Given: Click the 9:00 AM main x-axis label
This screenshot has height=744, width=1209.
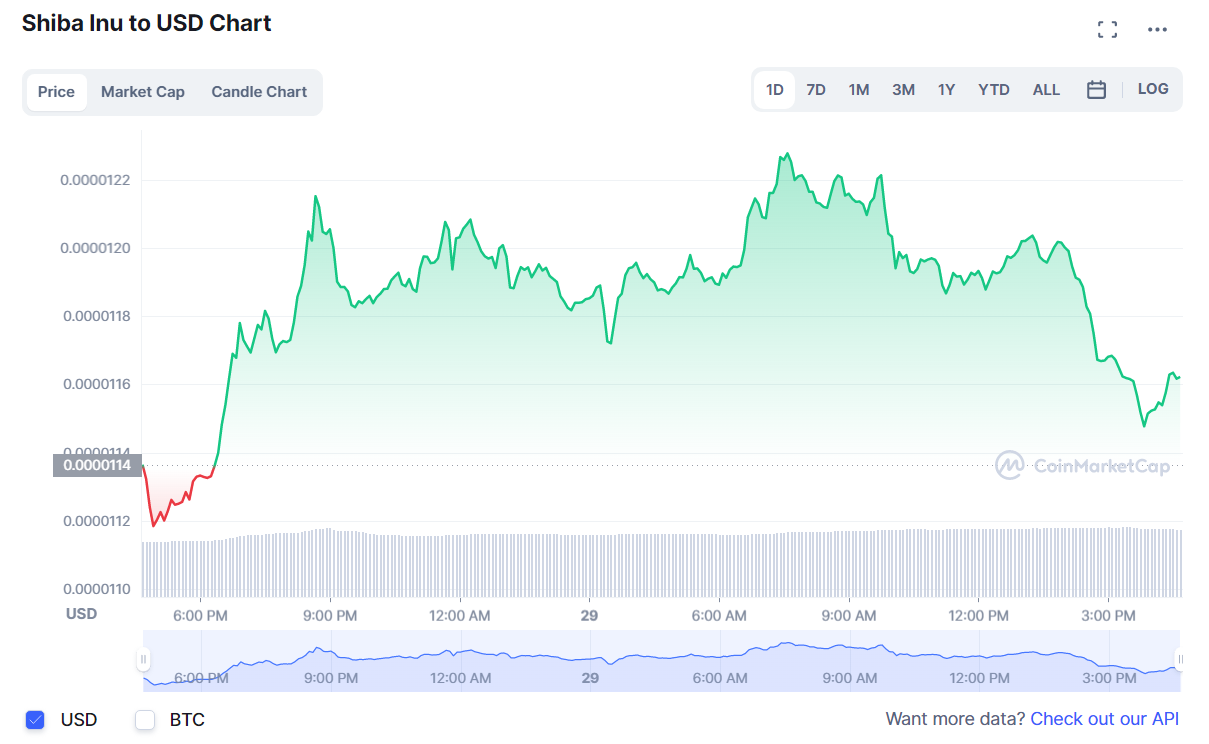Looking at the screenshot, I should pyautogui.click(x=849, y=615).
